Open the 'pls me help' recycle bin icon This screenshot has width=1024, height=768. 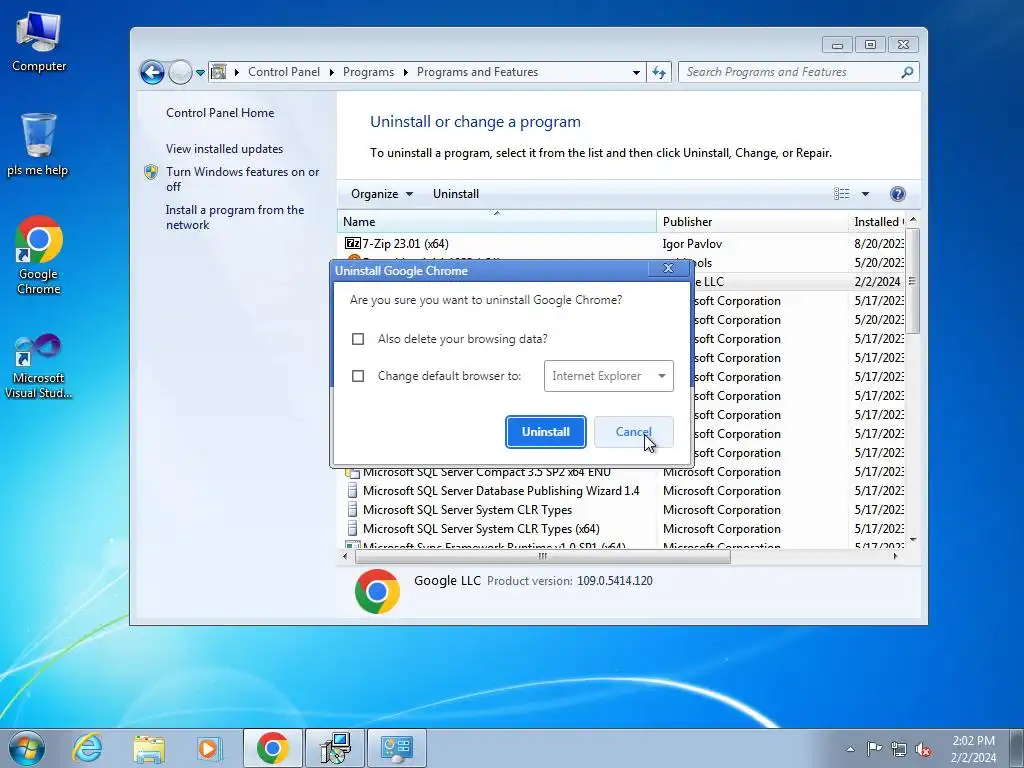(x=38, y=145)
